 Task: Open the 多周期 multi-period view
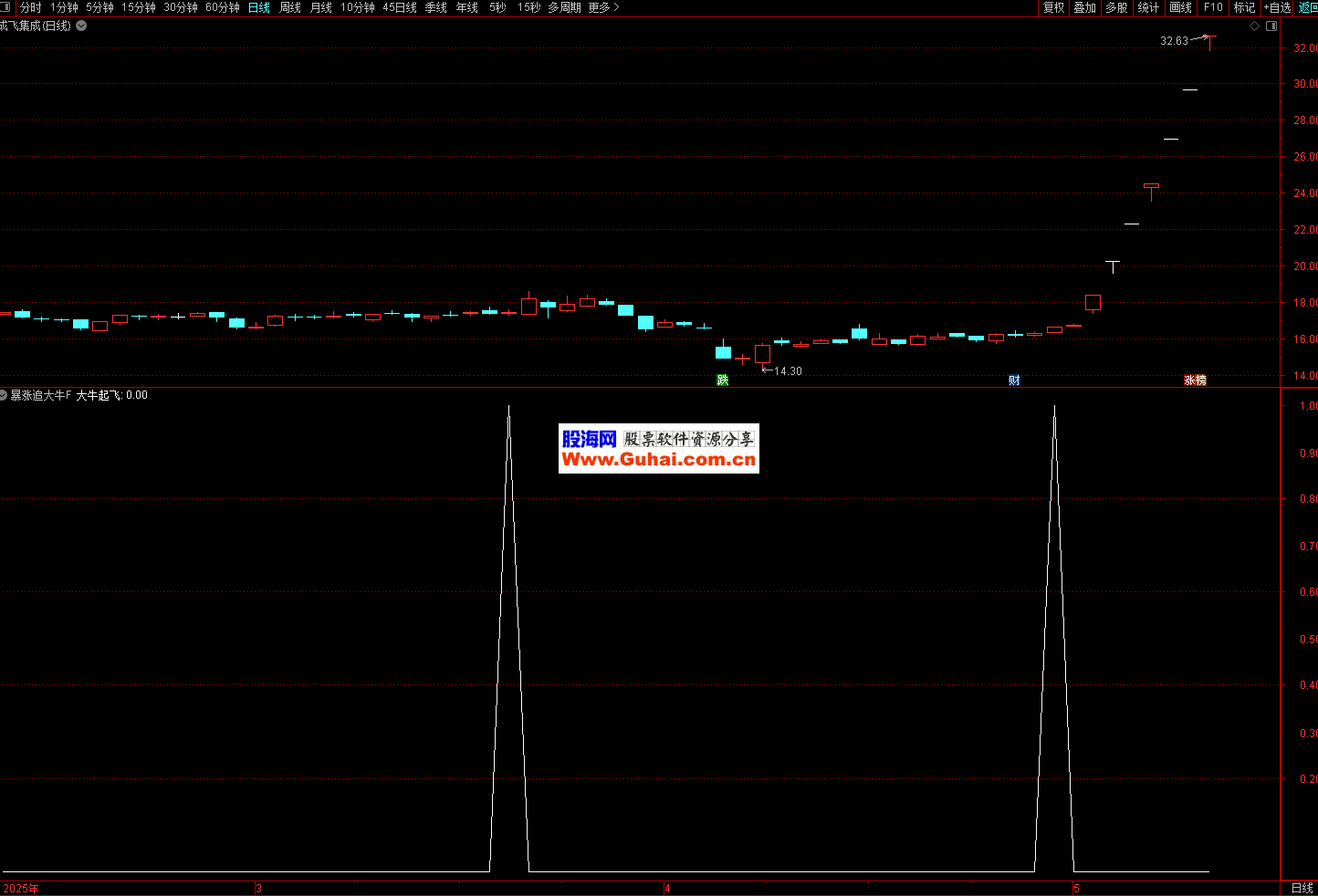pos(564,7)
